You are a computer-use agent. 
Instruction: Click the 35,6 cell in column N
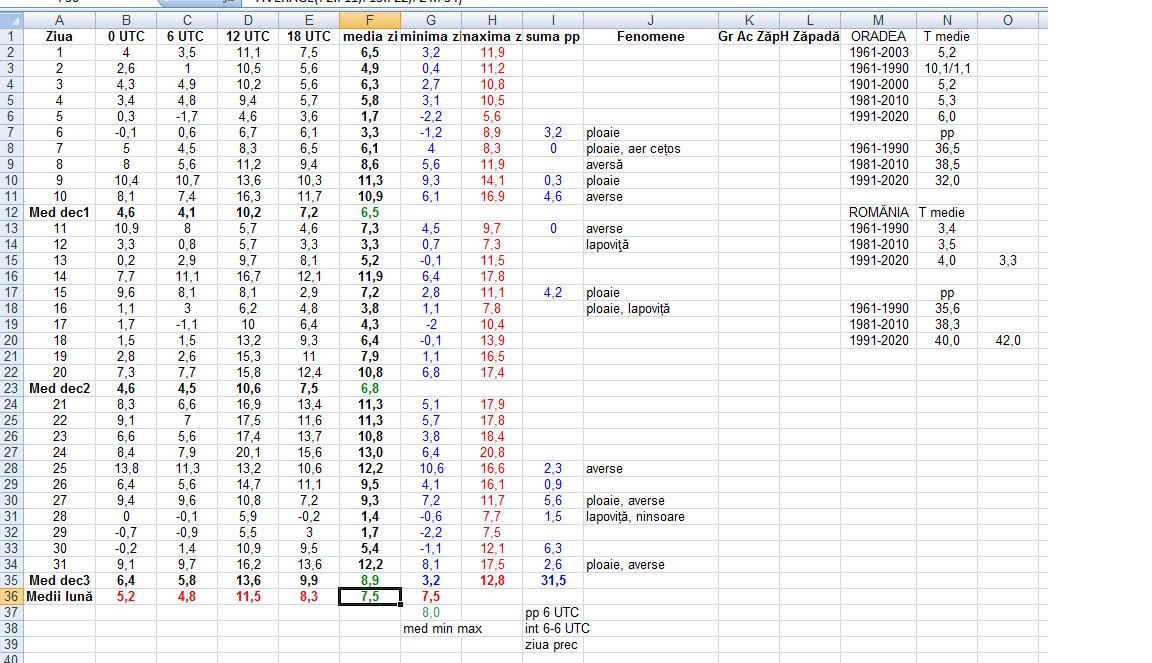point(947,309)
